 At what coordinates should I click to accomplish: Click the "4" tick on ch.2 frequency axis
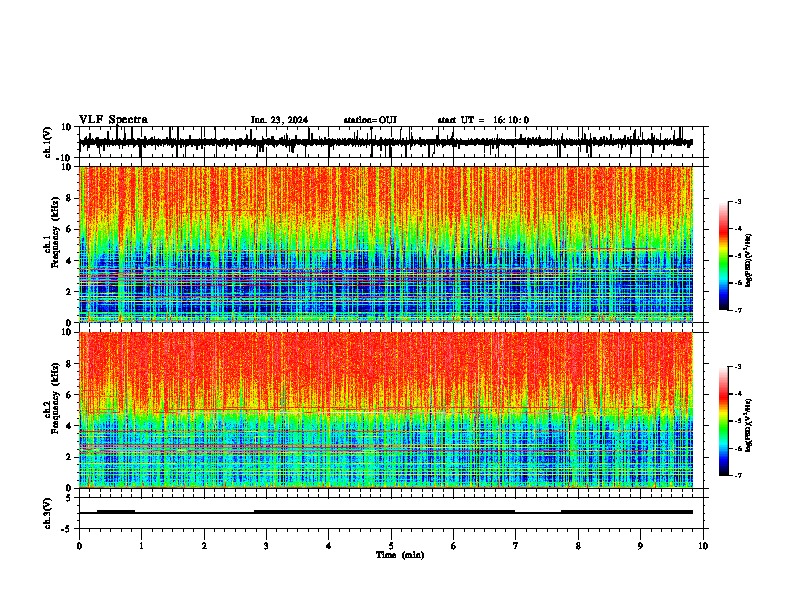coord(70,426)
